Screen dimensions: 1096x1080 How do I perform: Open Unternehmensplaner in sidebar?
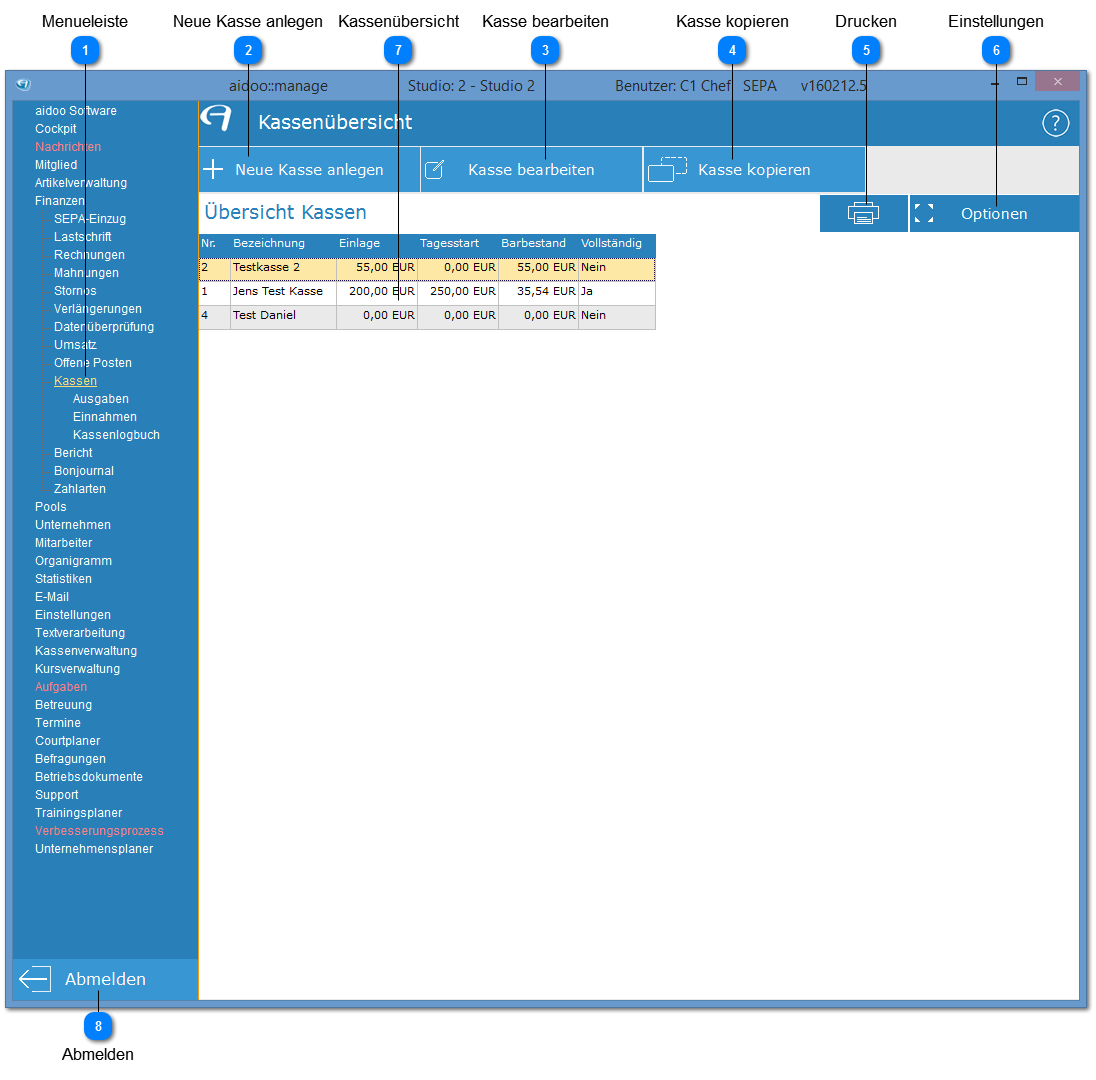pyautogui.click(x=94, y=849)
